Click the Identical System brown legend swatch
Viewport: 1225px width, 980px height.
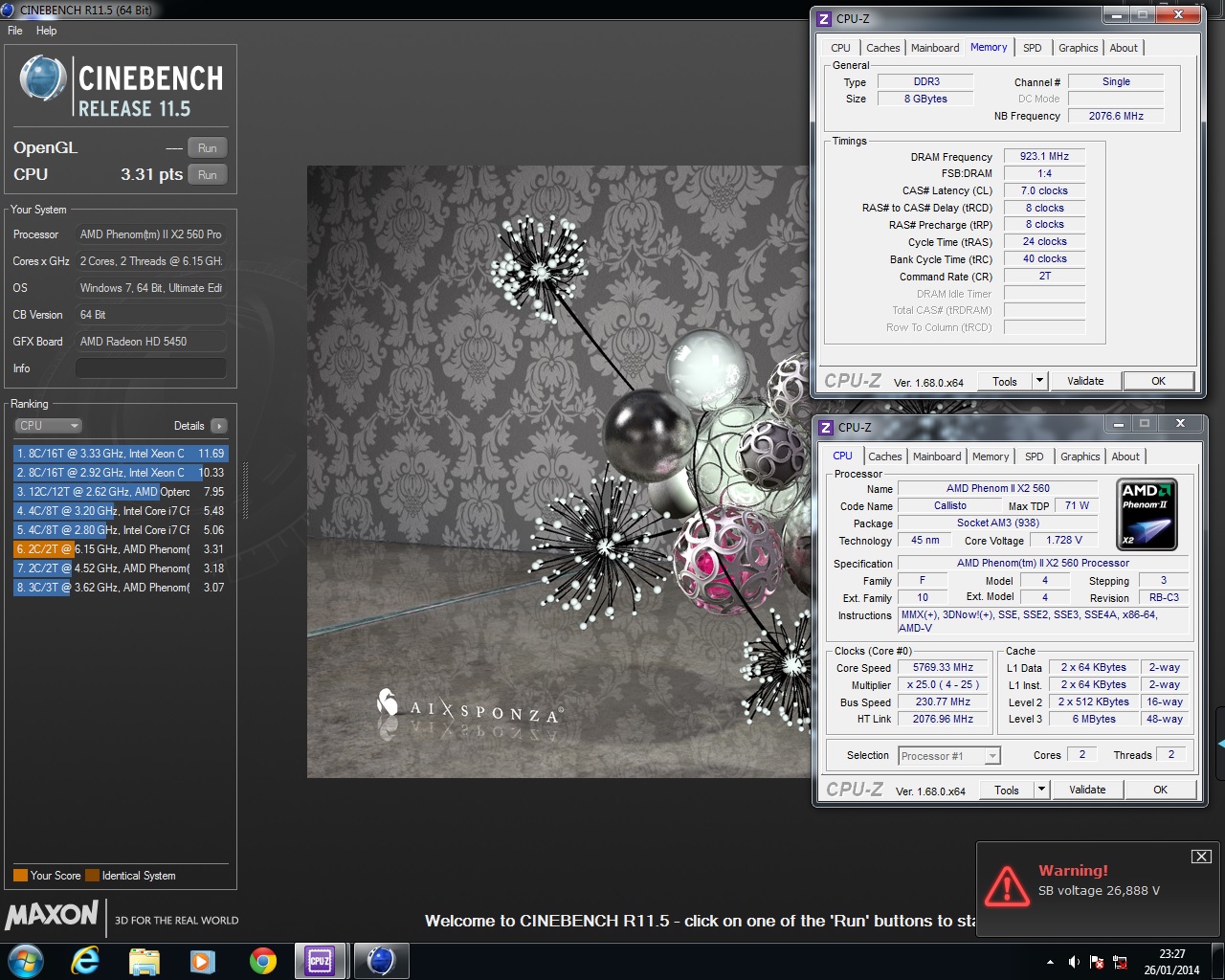point(92,876)
